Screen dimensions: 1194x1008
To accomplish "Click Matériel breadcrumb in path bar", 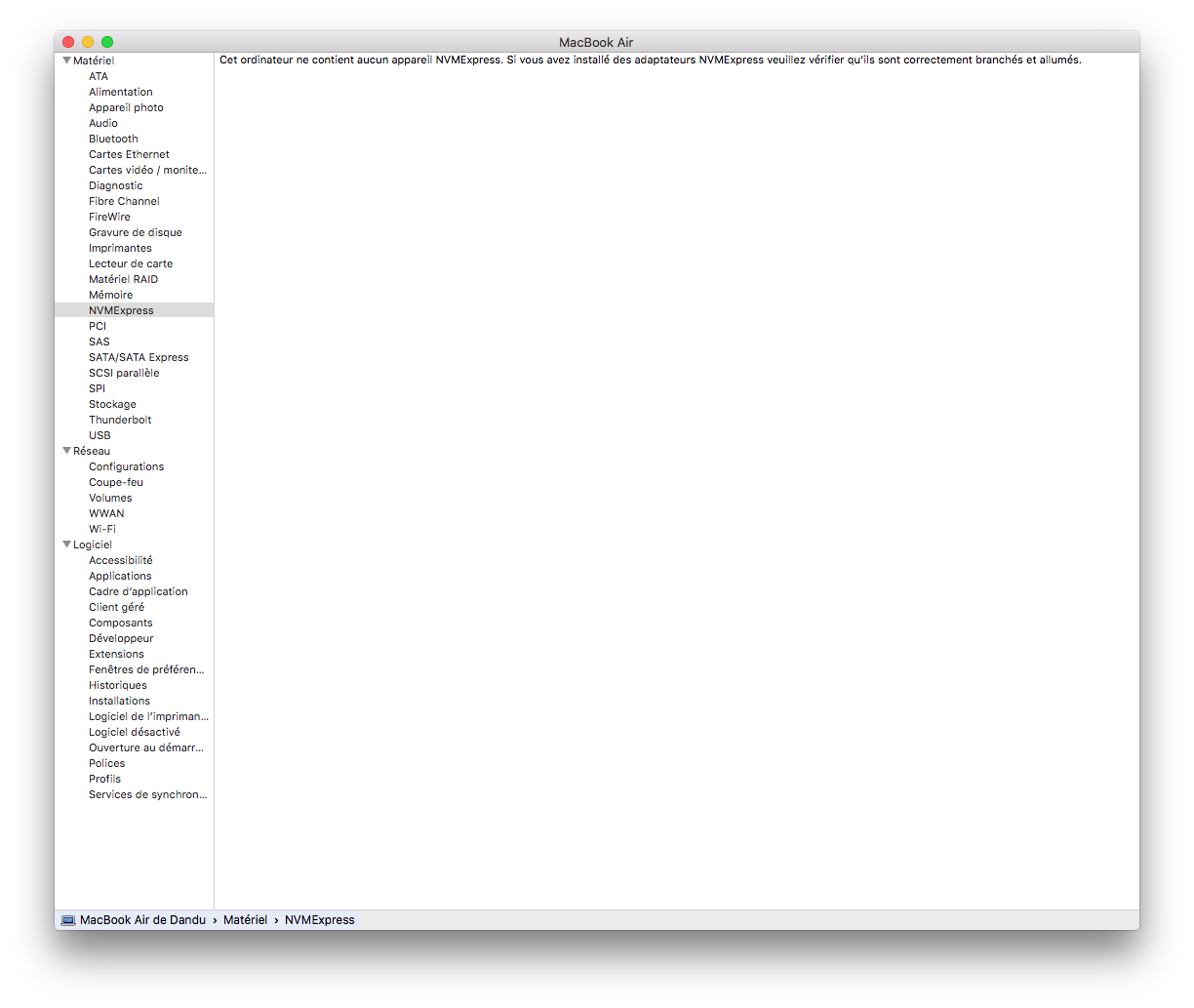I will pos(245,920).
